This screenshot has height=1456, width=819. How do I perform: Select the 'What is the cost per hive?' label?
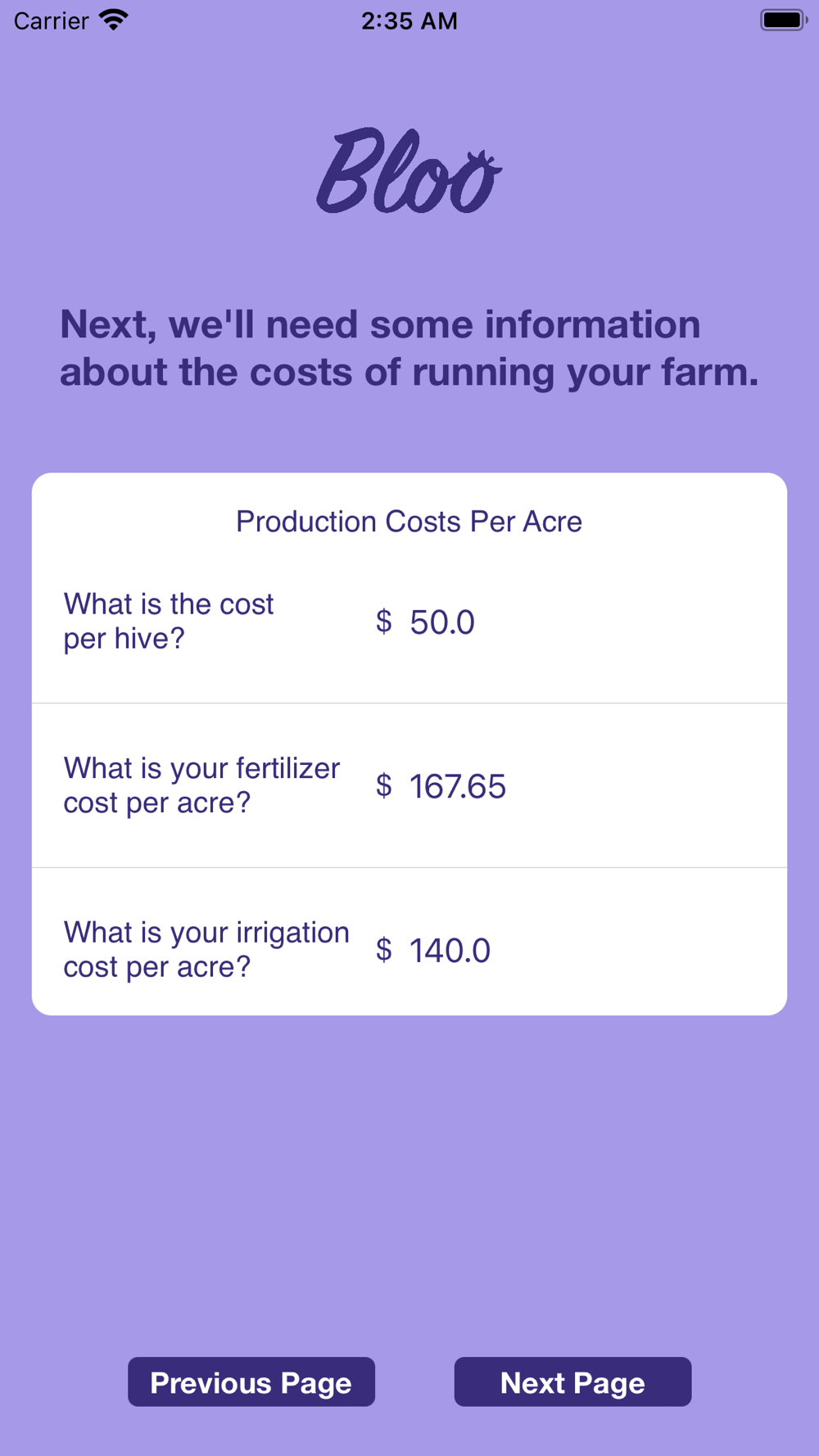pyautogui.click(x=169, y=622)
